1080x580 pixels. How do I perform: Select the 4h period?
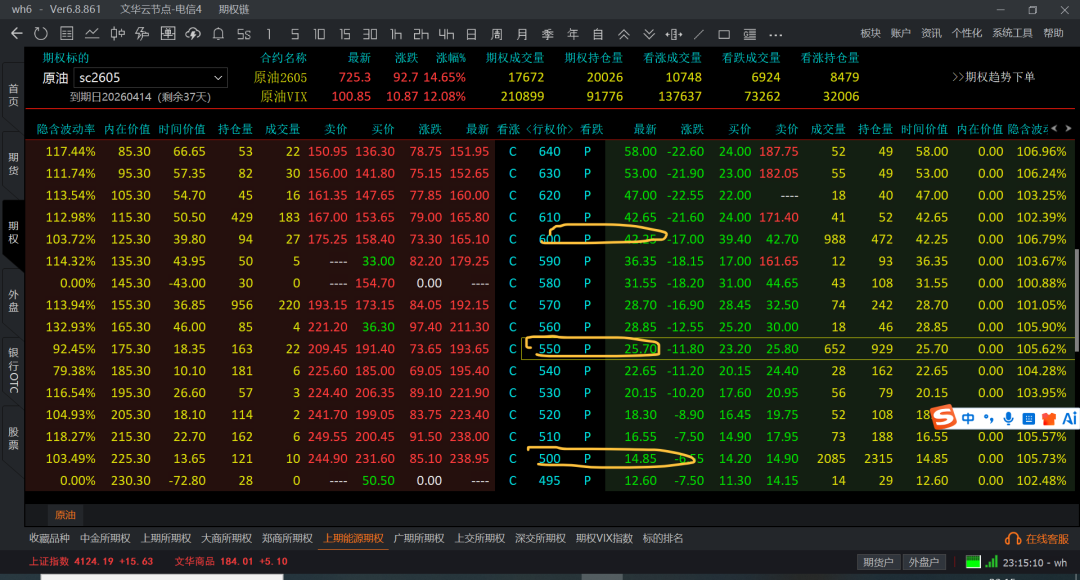click(x=446, y=34)
